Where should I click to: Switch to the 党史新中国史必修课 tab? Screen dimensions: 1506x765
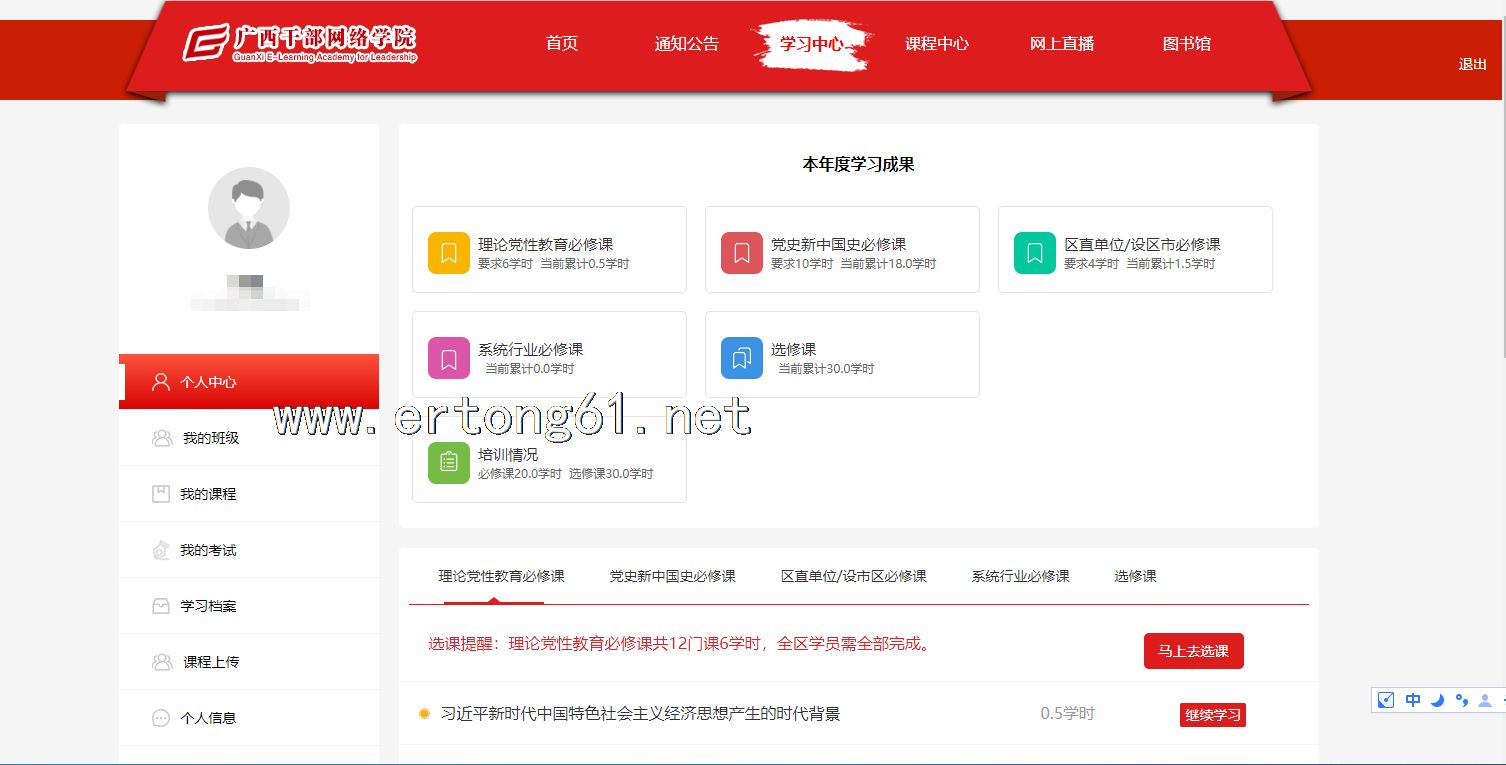click(x=672, y=576)
